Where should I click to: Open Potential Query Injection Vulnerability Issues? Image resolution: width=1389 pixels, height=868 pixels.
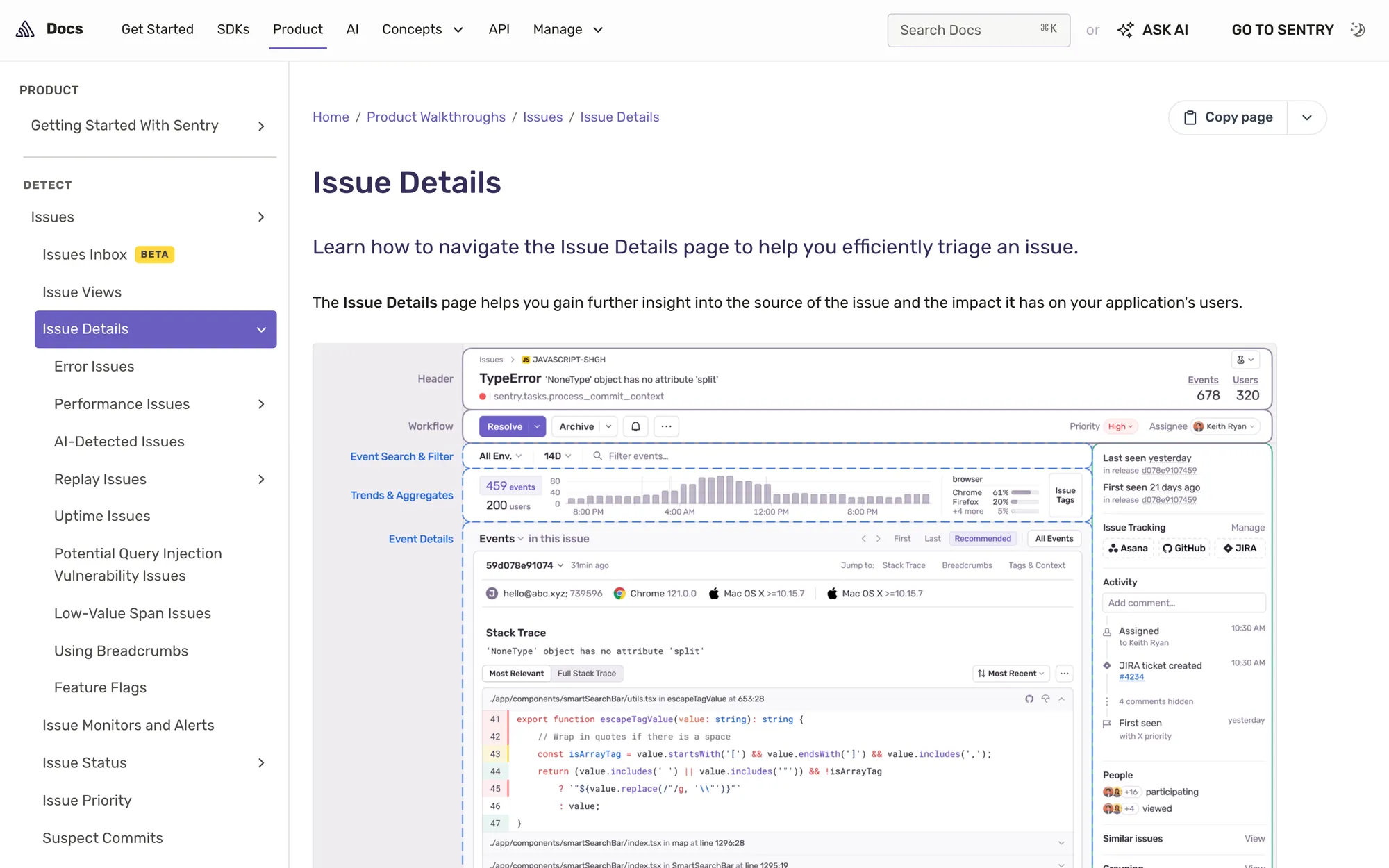(138, 565)
